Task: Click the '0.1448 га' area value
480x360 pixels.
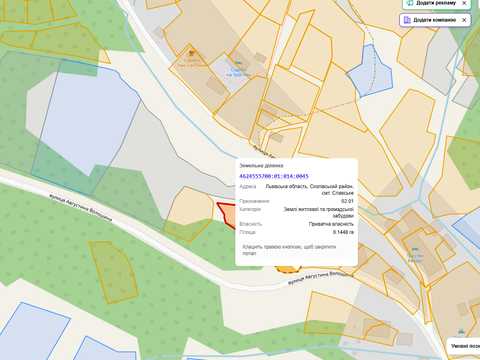Action: 343,232
